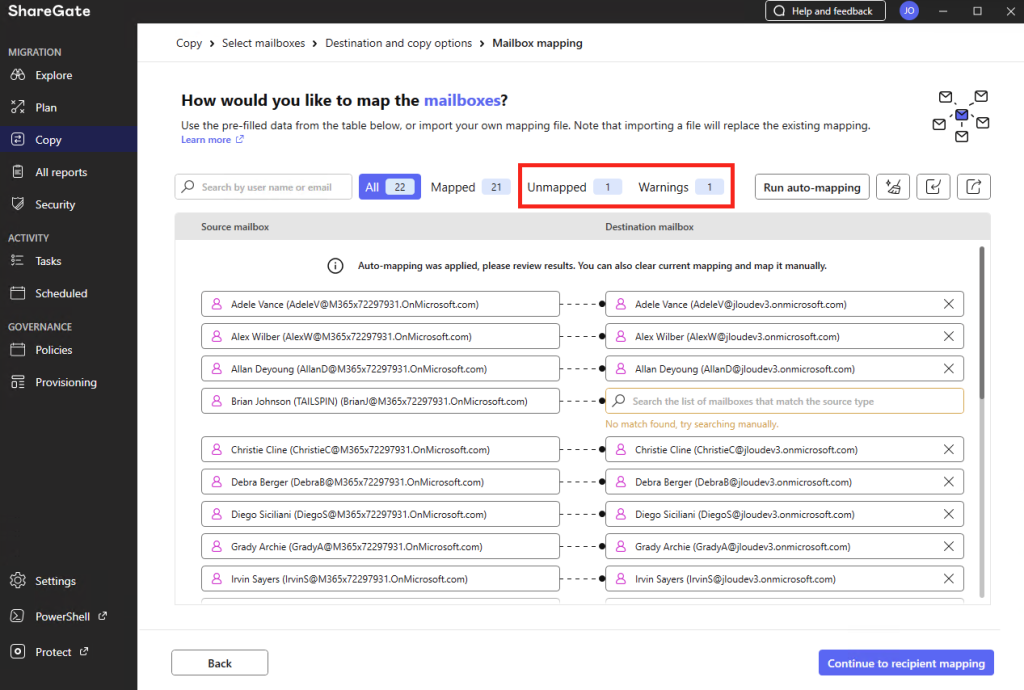The height and width of the screenshot is (690, 1024).
Task: Select Diego Siciliani source mailbox
Action: pyautogui.click(x=380, y=514)
